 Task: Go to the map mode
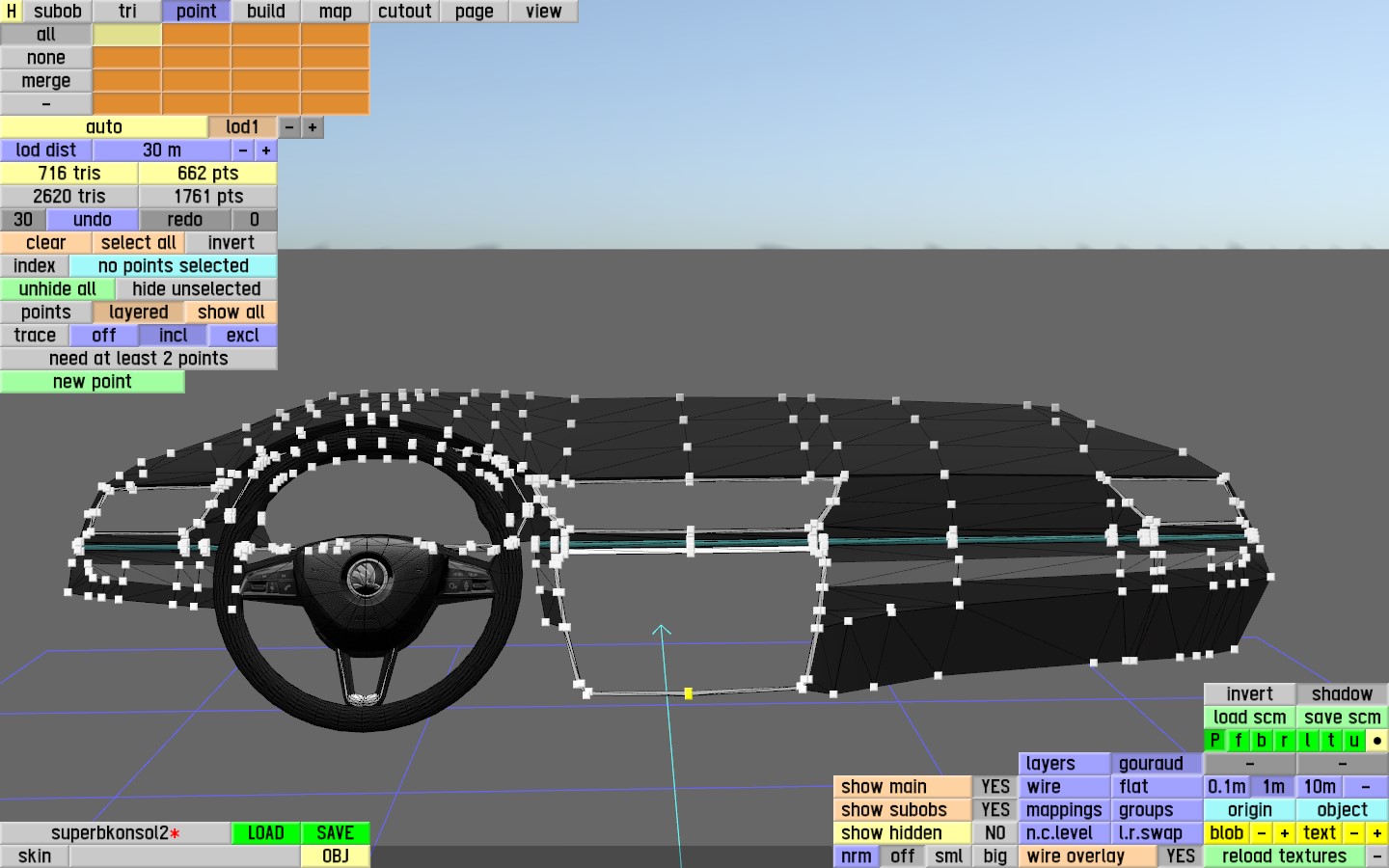pos(336,12)
